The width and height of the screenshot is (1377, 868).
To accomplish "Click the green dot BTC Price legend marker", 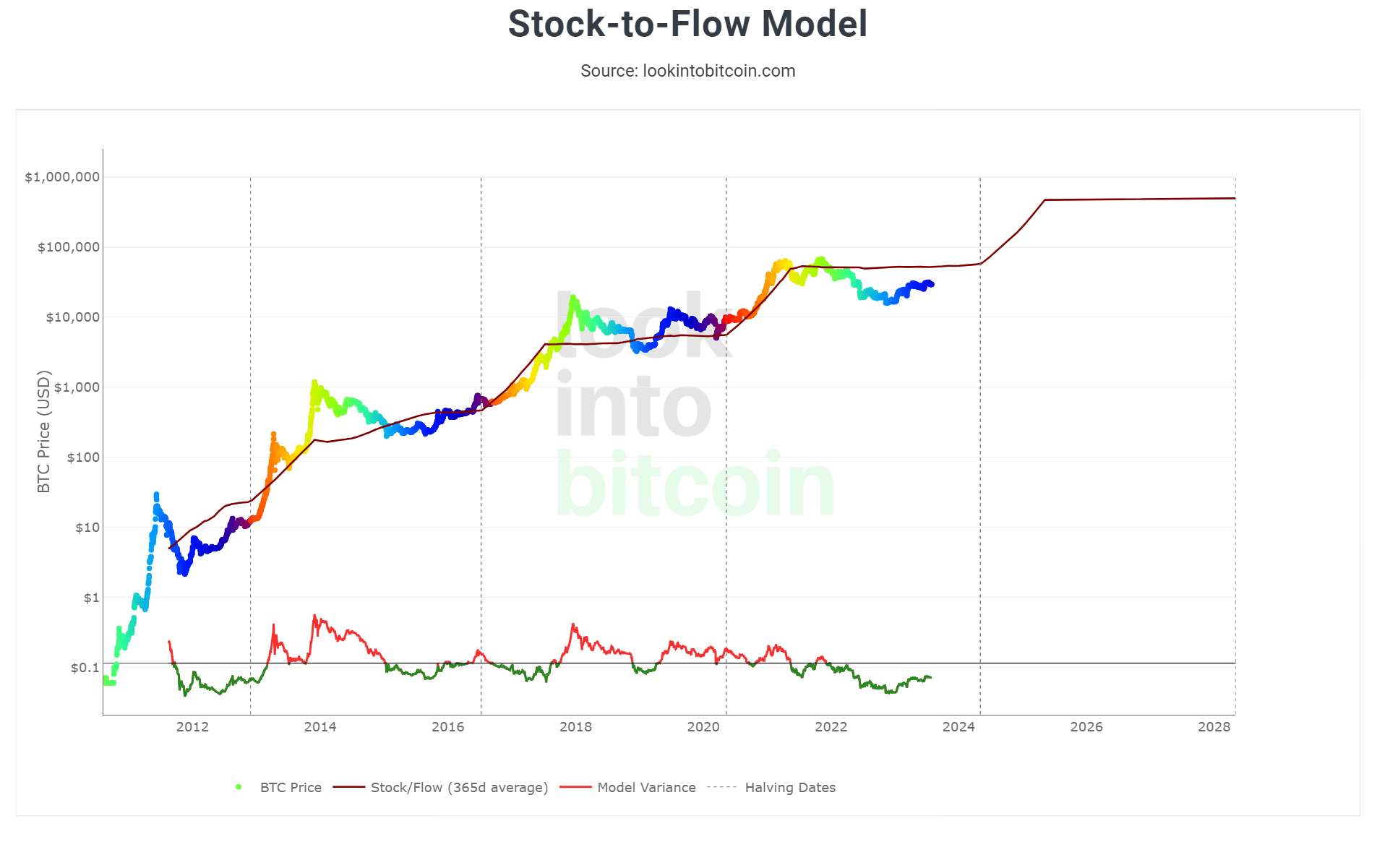I will tap(239, 787).
